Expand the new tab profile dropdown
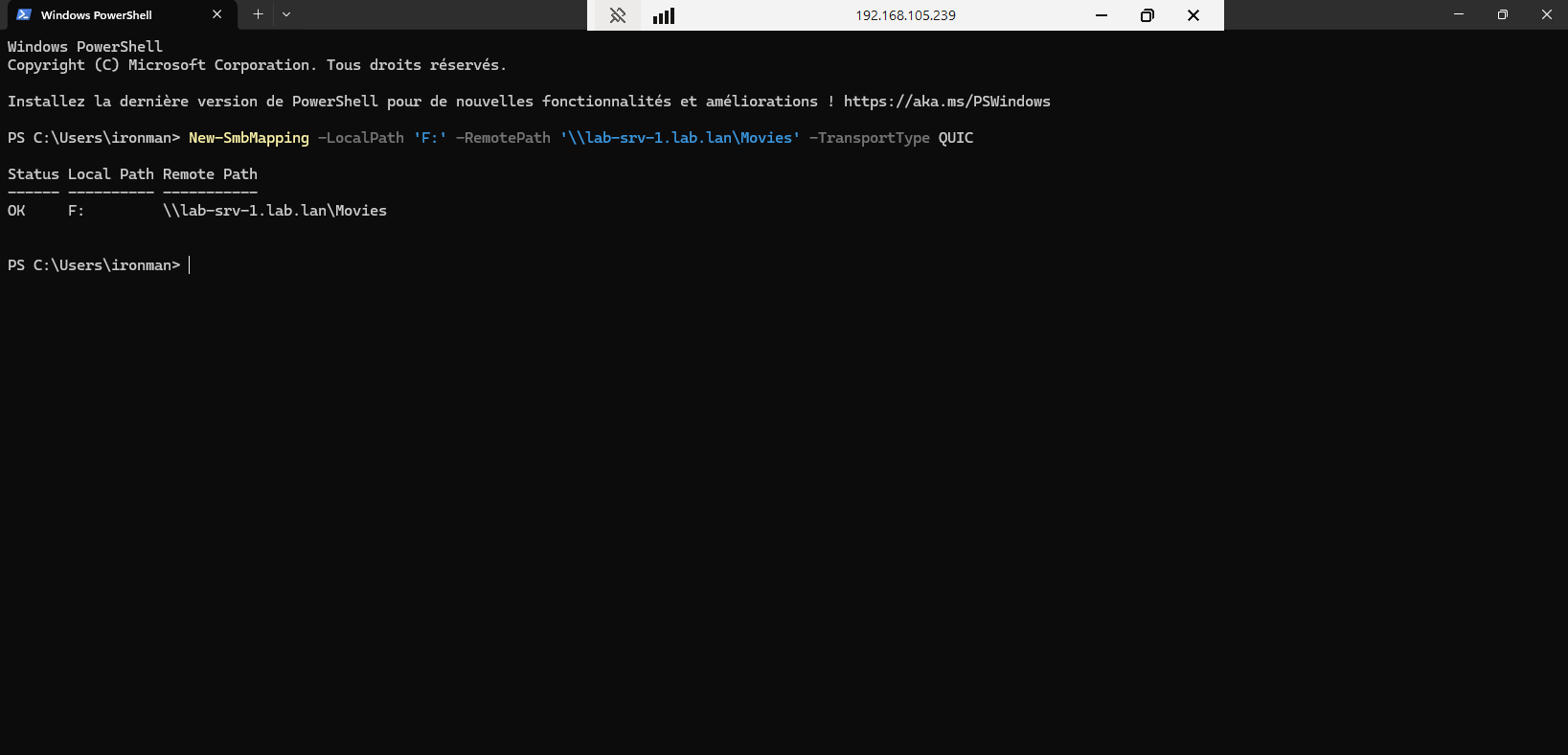The image size is (1568, 755). [x=286, y=14]
